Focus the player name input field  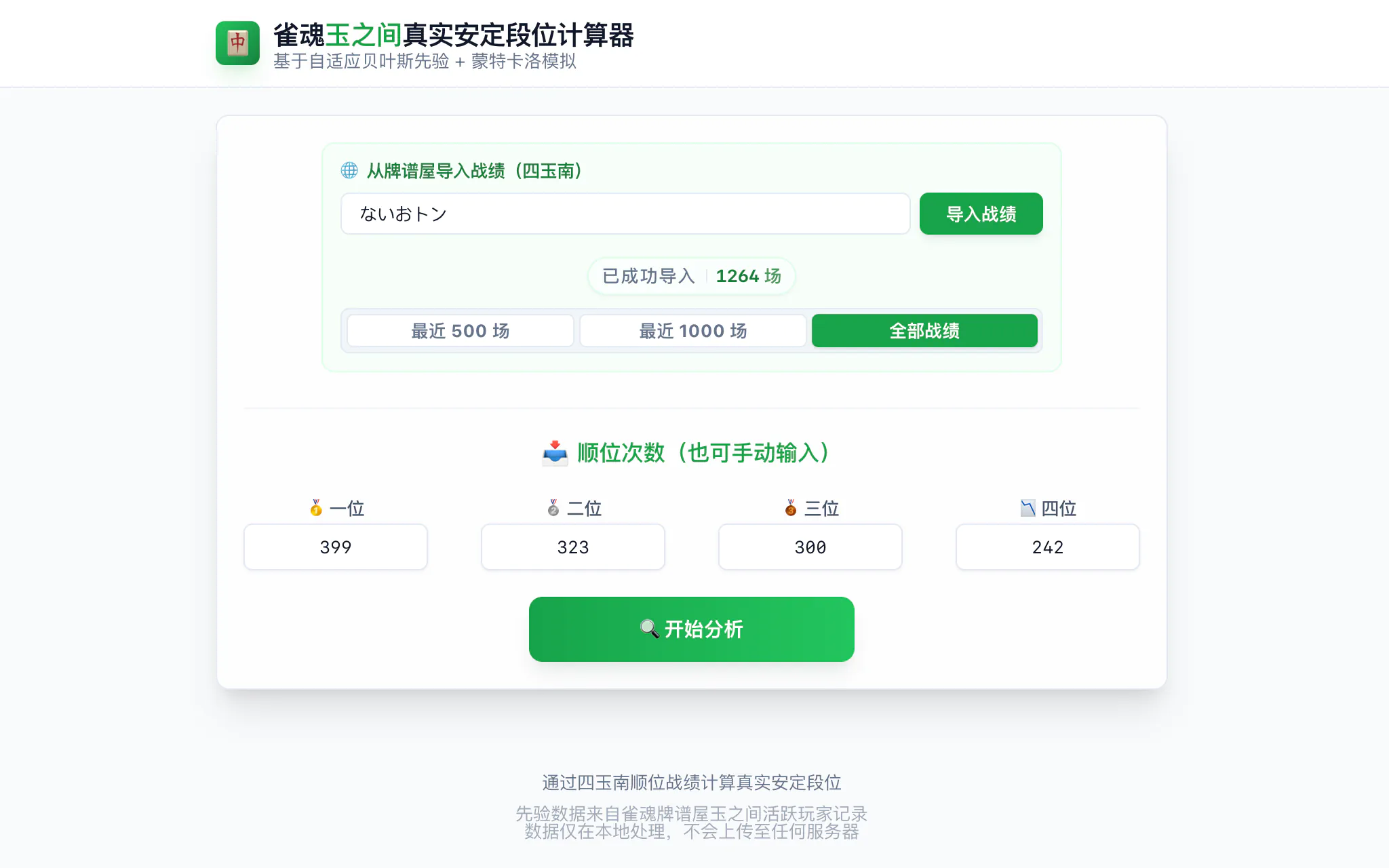625,214
